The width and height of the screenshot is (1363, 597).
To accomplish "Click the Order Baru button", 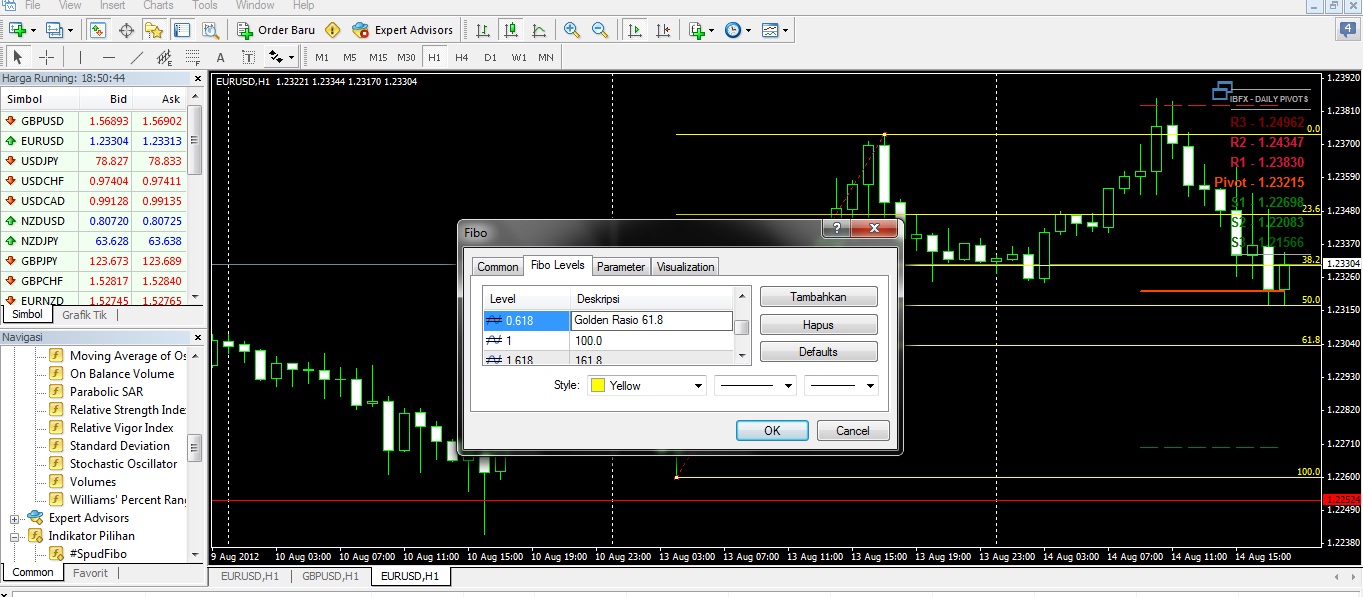I will [x=275, y=30].
